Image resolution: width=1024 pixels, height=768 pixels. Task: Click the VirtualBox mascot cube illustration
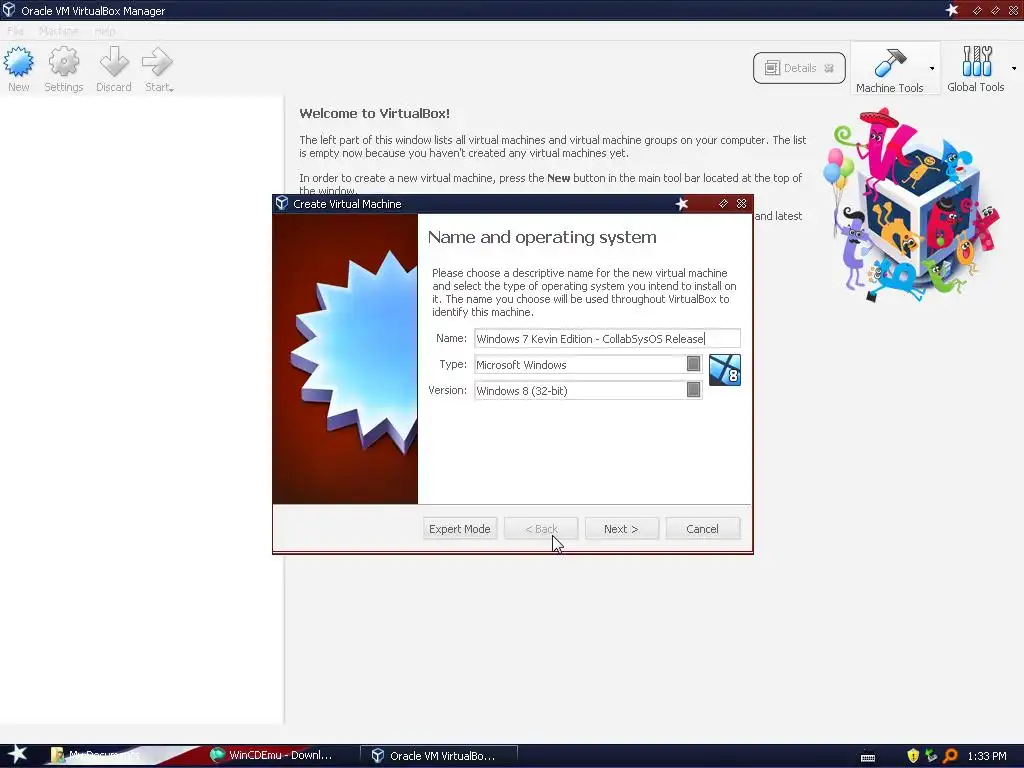point(911,204)
